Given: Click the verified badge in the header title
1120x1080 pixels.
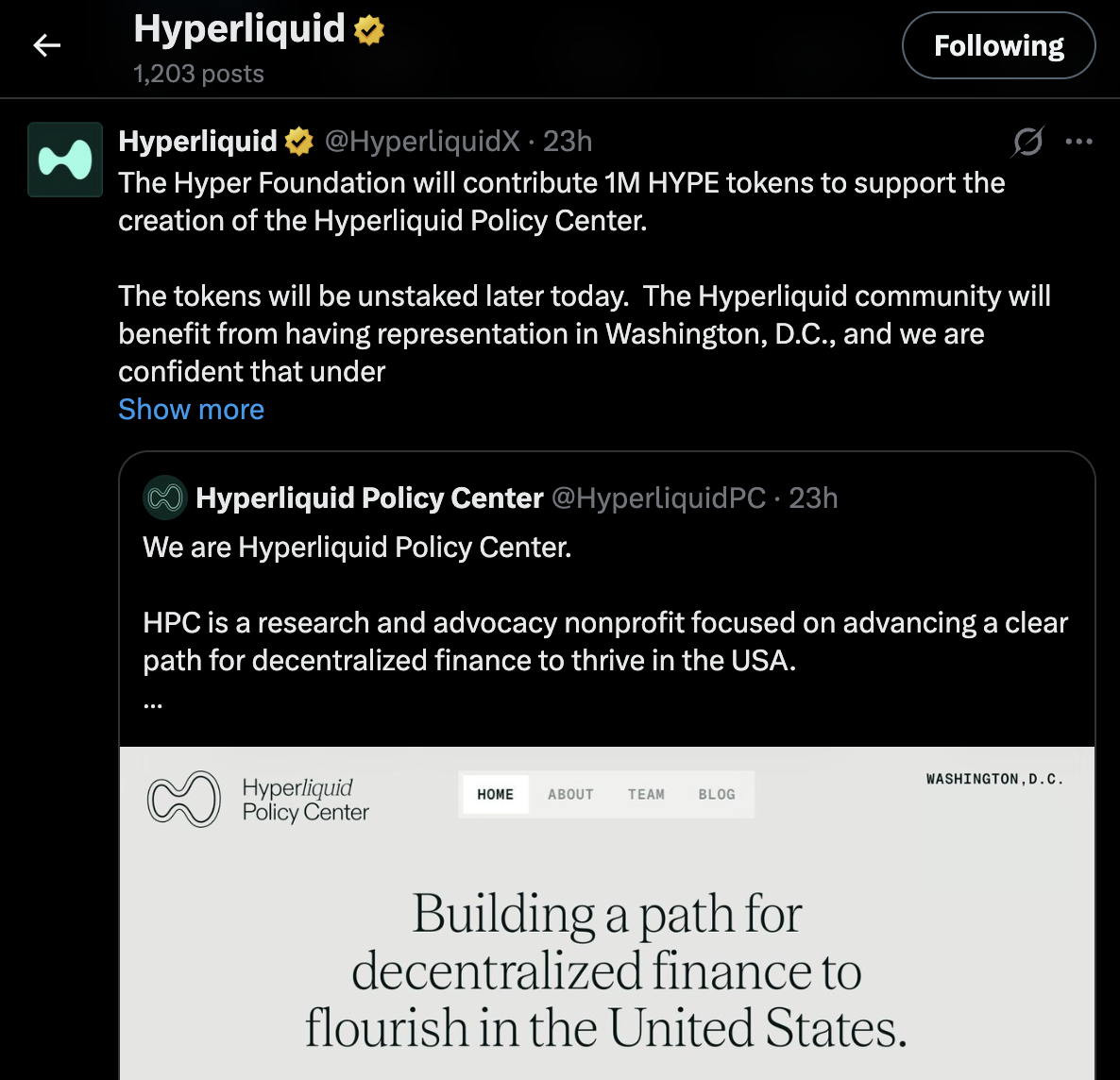Looking at the screenshot, I should [368, 29].
